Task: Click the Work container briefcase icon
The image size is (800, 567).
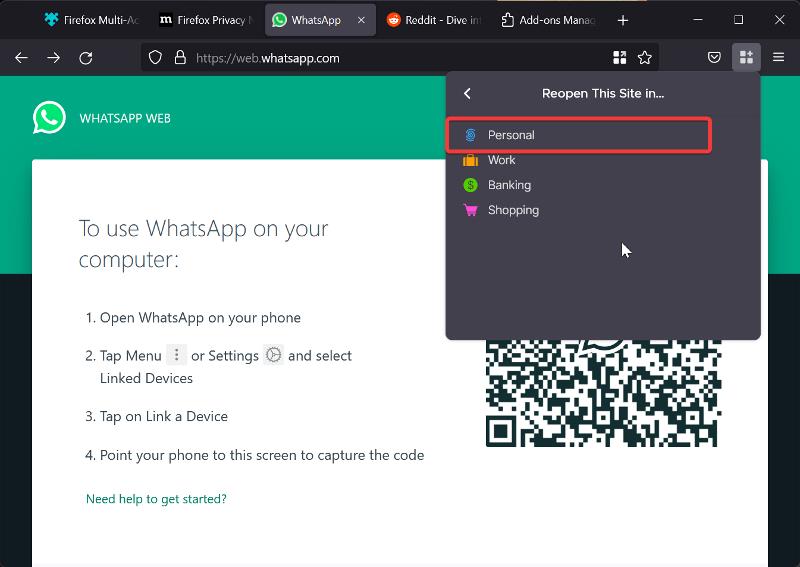Action: point(470,160)
